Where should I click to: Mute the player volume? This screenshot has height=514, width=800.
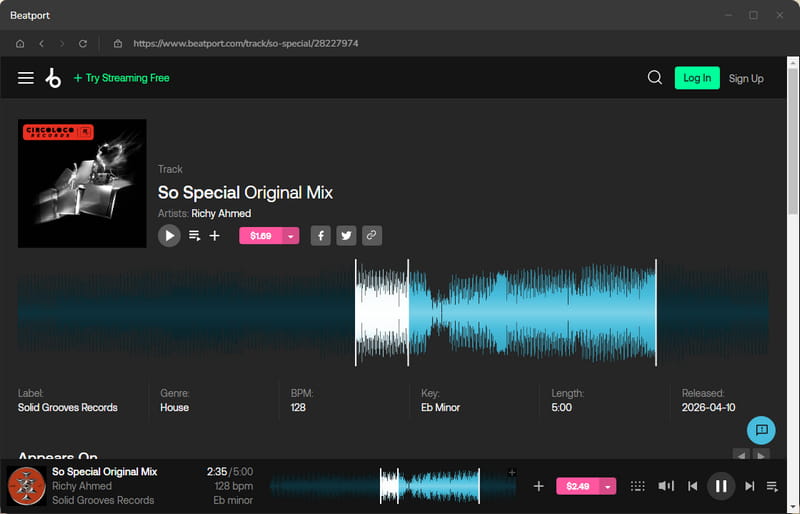(x=666, y=486)
